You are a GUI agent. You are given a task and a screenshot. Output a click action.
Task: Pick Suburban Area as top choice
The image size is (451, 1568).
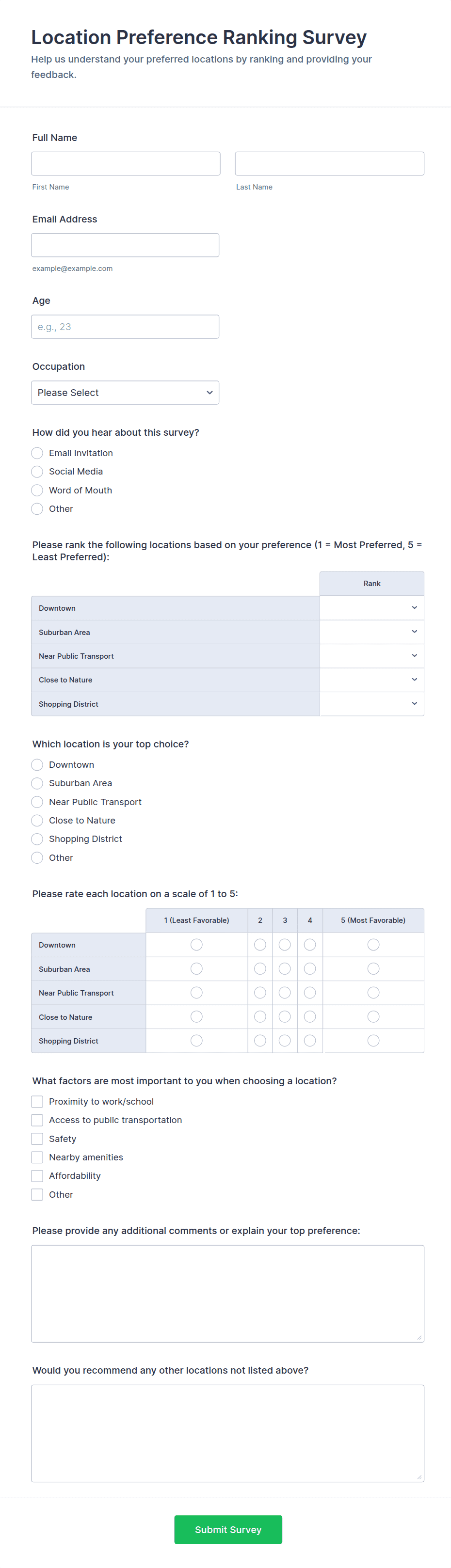coord(37,783)
